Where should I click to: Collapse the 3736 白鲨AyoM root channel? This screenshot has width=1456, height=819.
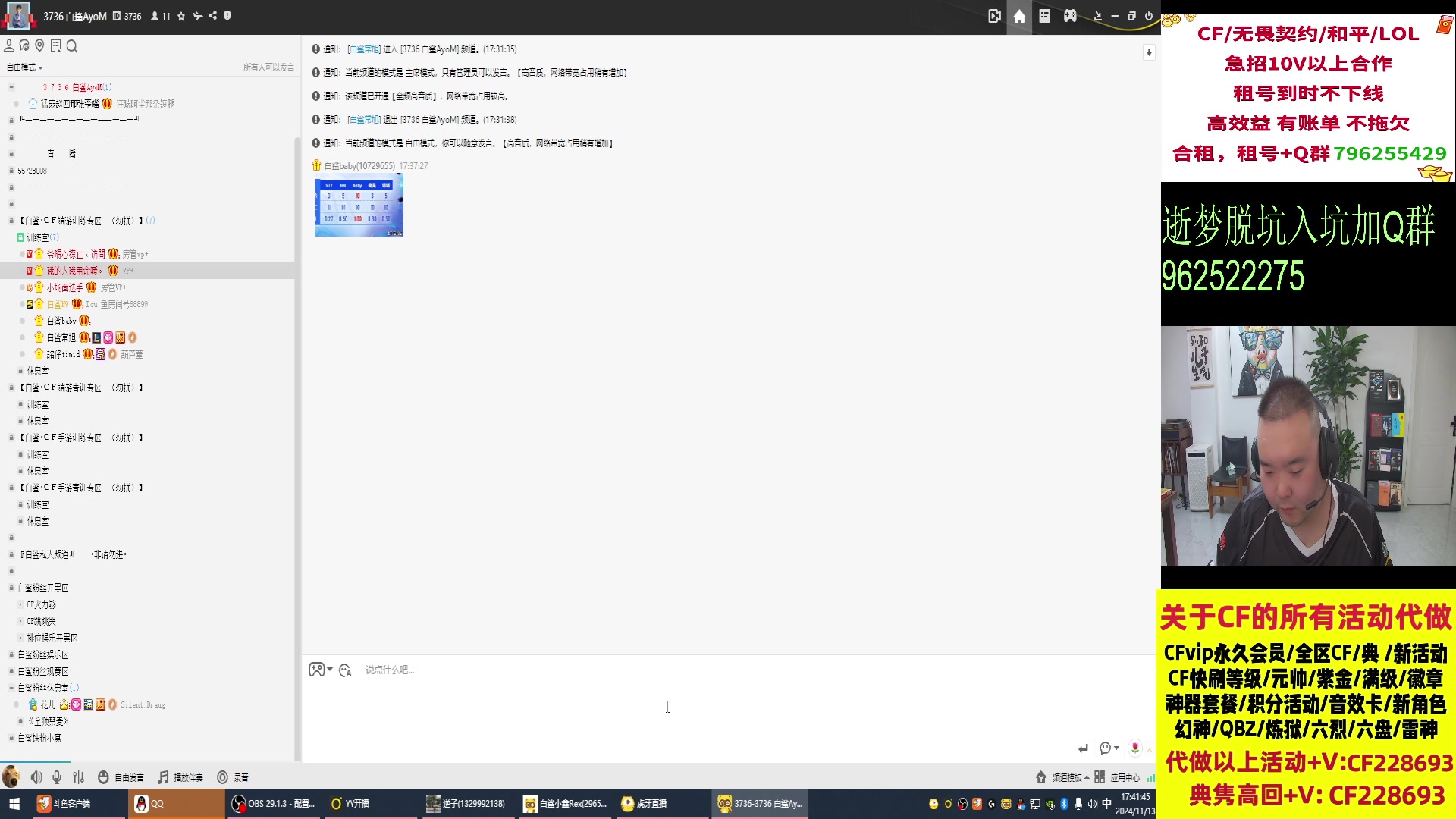pos(11,87)
